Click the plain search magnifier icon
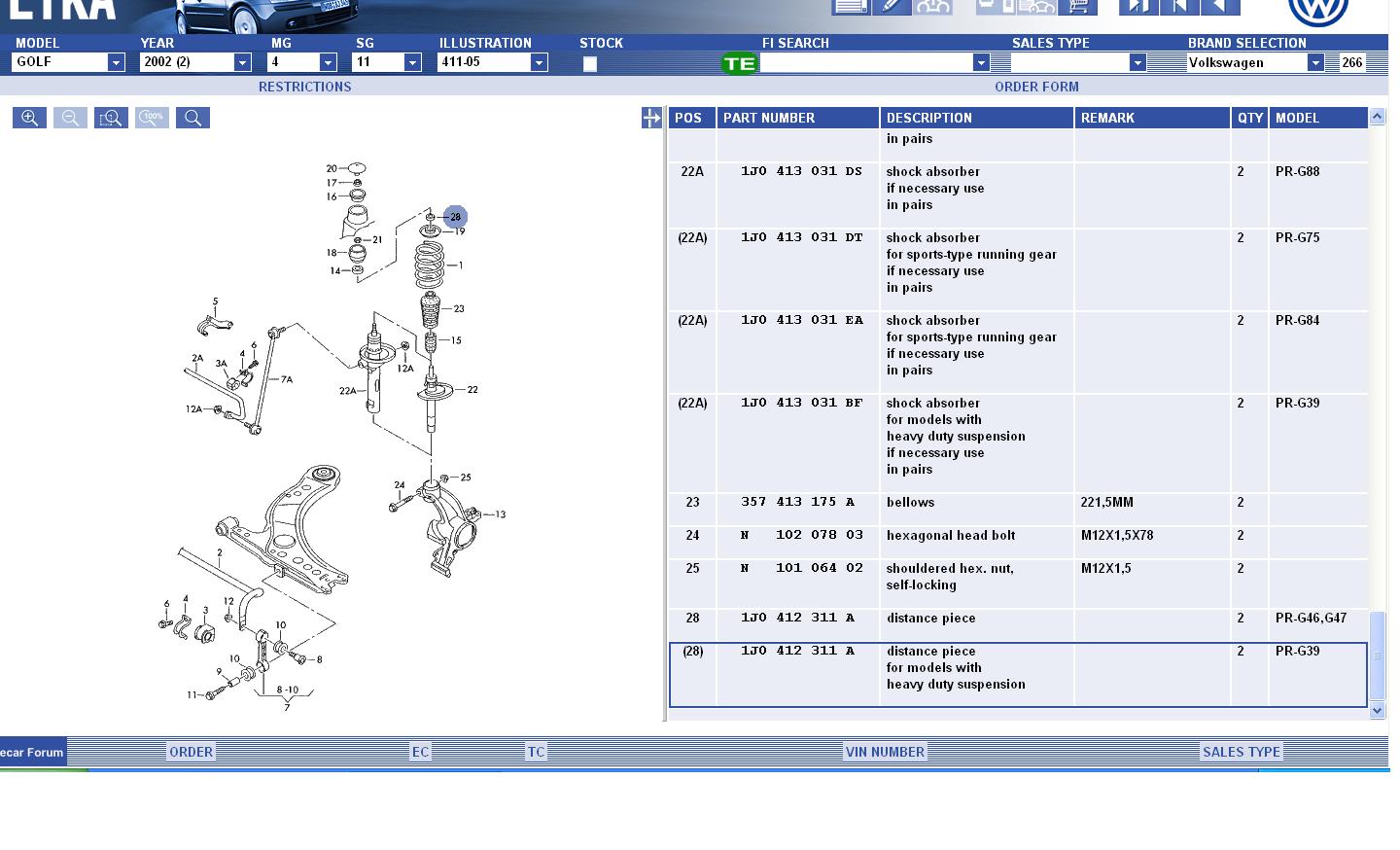 pyautogui.click(x=192, y=118)
